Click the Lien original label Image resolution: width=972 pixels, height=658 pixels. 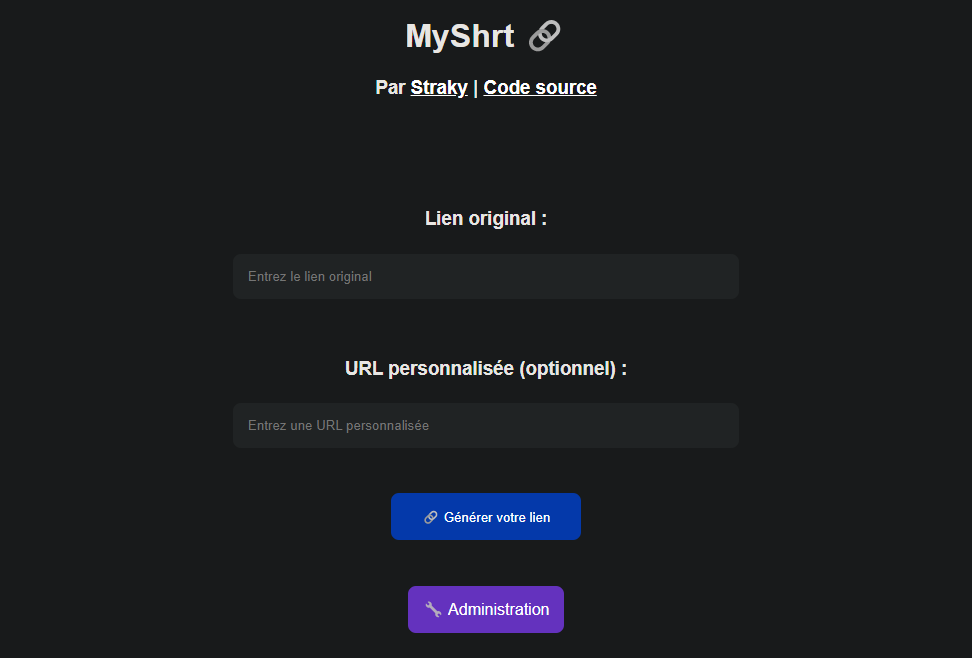click(486, 218)
